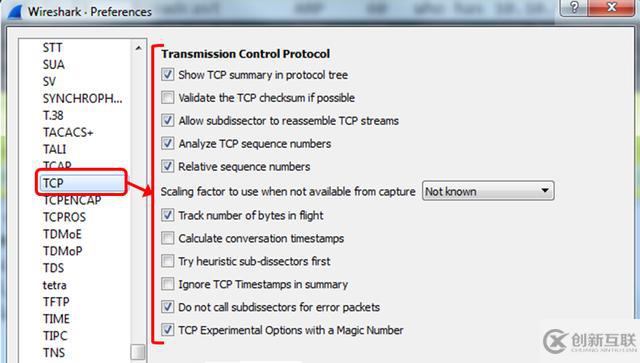Click the Wireshark fin icon in title bar
Viewport: 640px width, 363px height.
[x=15, y=11]
